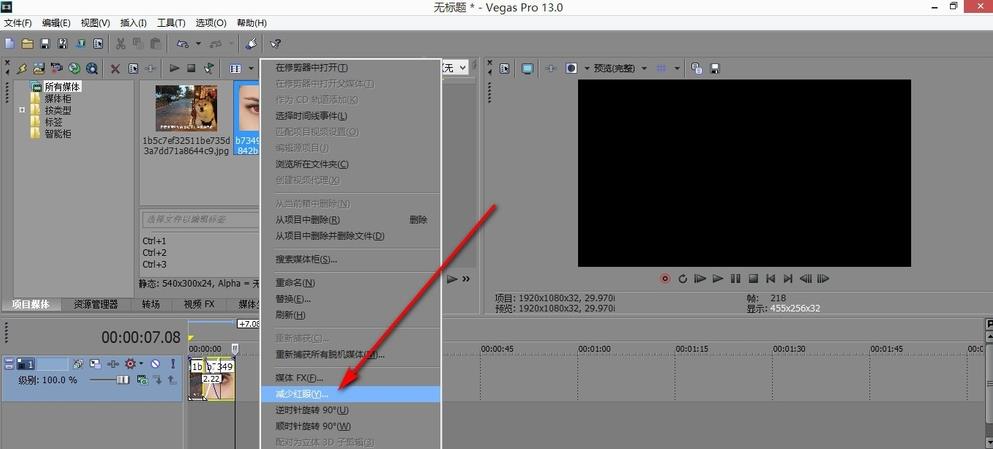Expand the 按类型 tree node
Image resolution: width=993 pixels, height=449 pixels.
pyautogui.click(x=22, y=110)
